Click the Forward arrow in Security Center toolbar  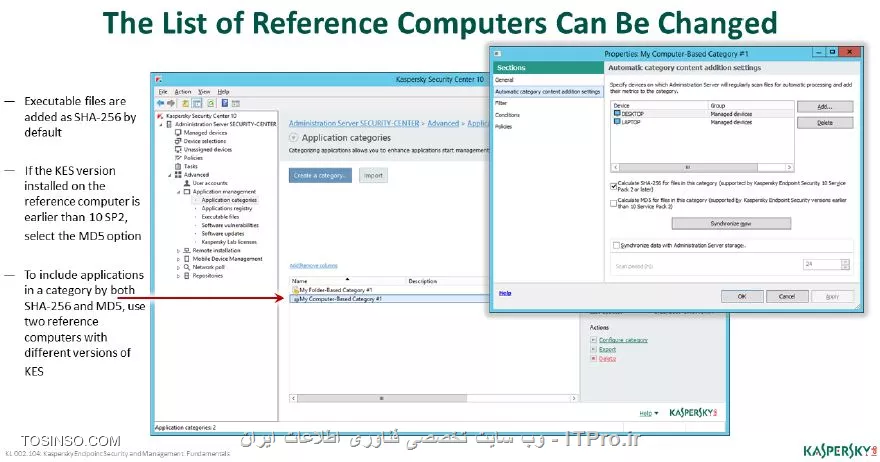171,103
